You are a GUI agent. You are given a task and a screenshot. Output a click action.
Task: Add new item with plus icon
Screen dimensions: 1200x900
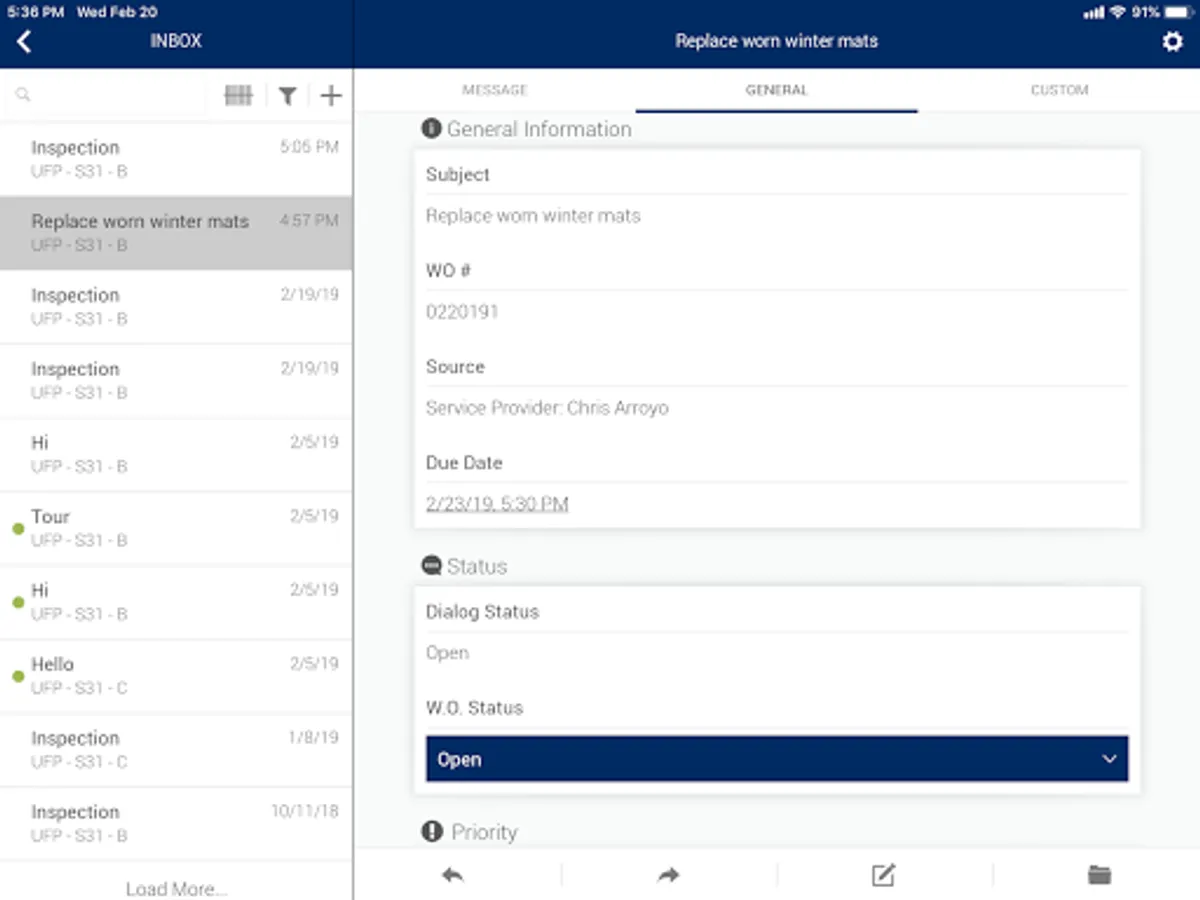[x=331, y=96]
